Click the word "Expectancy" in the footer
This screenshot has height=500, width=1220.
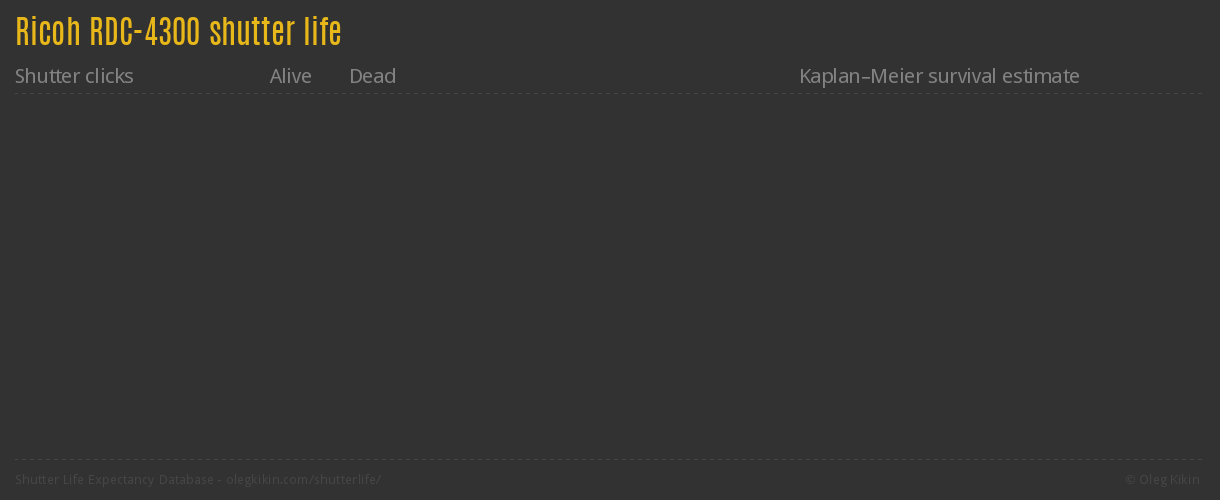tap(120, 480)
